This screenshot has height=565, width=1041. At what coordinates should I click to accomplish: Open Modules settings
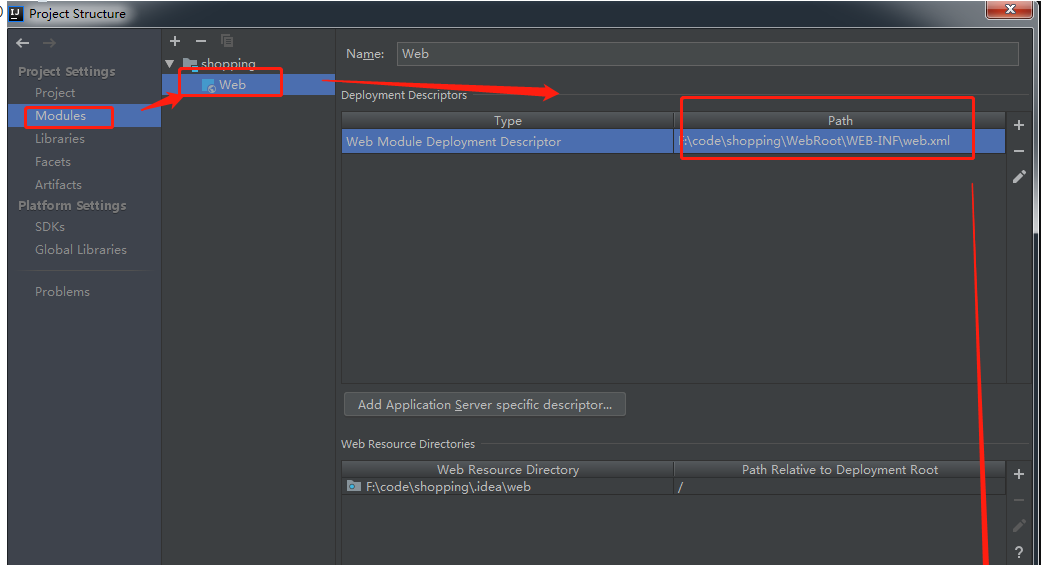[60, 116]
